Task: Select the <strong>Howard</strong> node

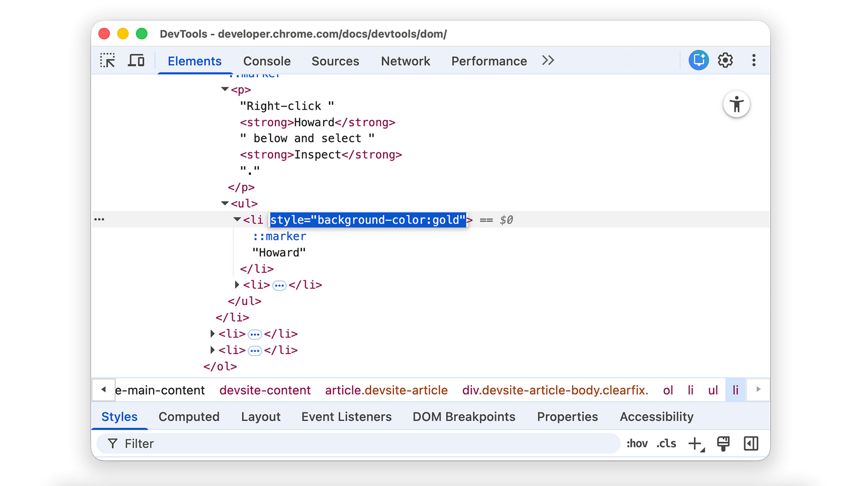Action: 317,122
